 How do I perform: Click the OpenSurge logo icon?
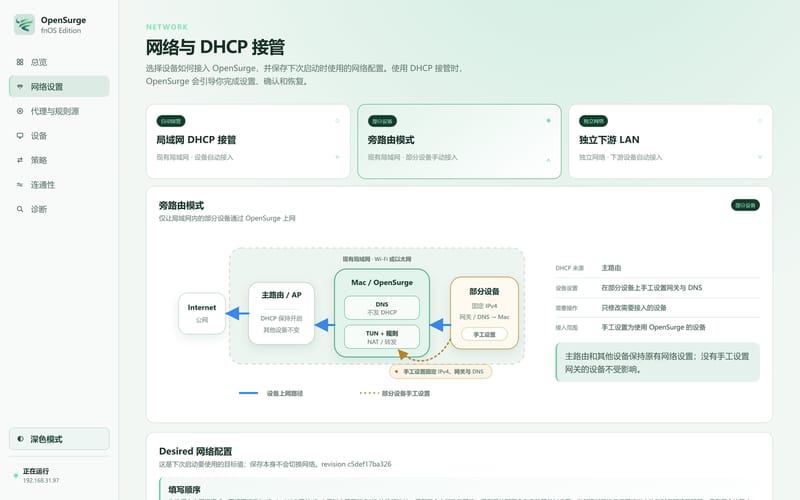tap(23, 24)
